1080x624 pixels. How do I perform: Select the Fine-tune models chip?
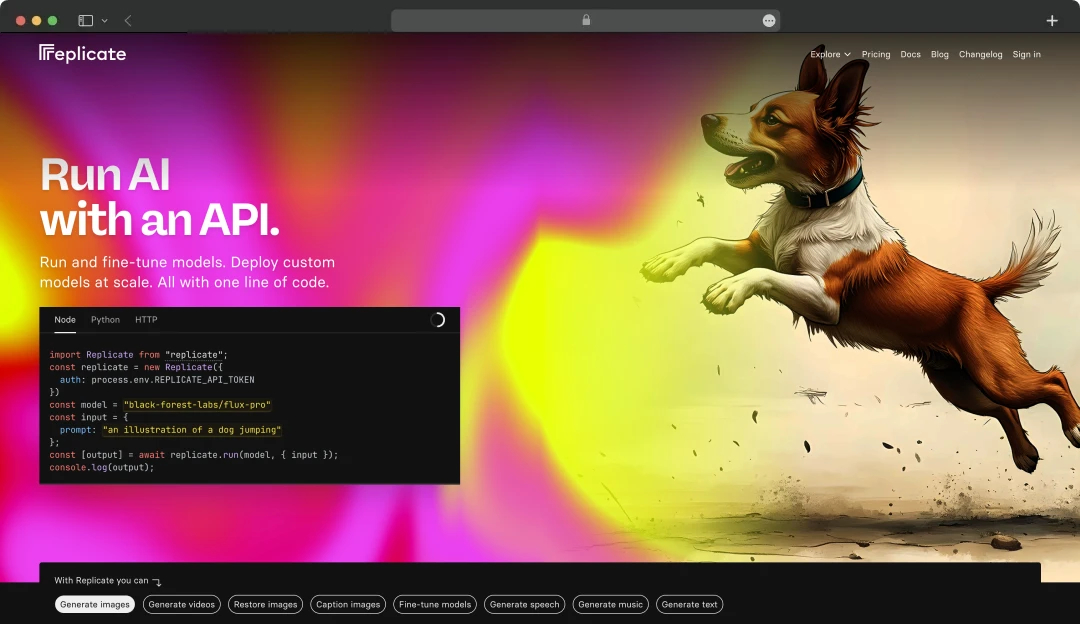434,604
